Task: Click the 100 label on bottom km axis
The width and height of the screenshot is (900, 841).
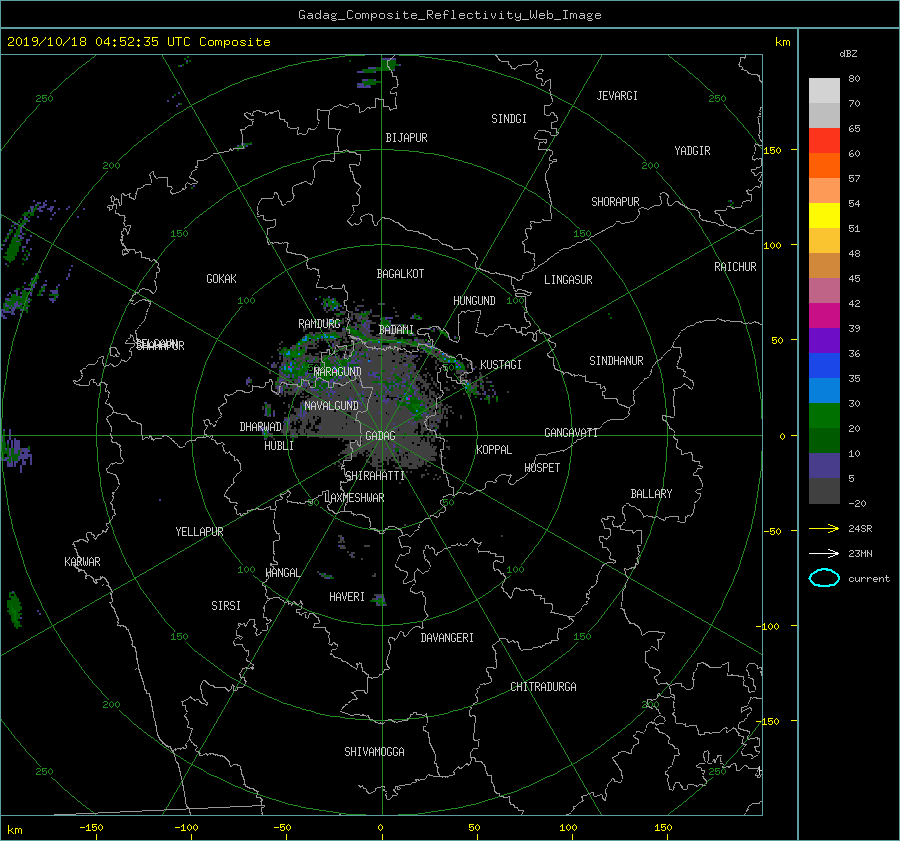Action: [568, 827]
